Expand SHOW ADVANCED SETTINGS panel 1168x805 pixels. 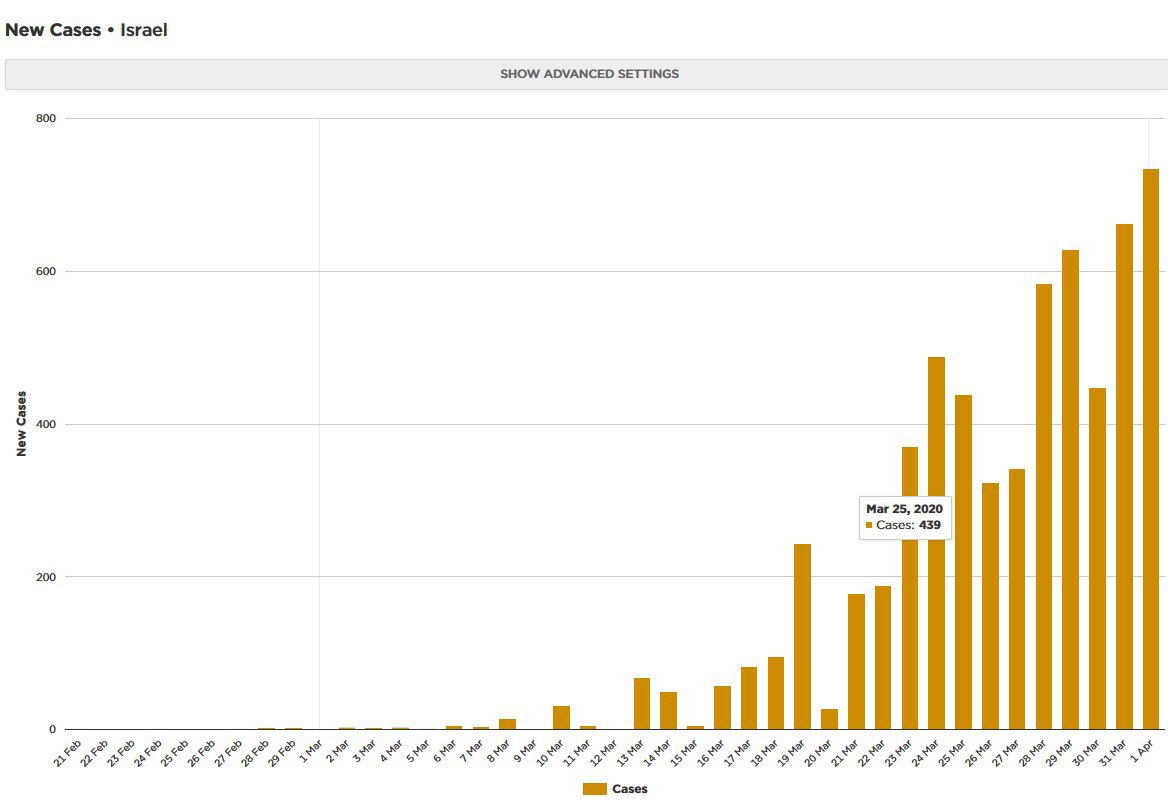588,74
